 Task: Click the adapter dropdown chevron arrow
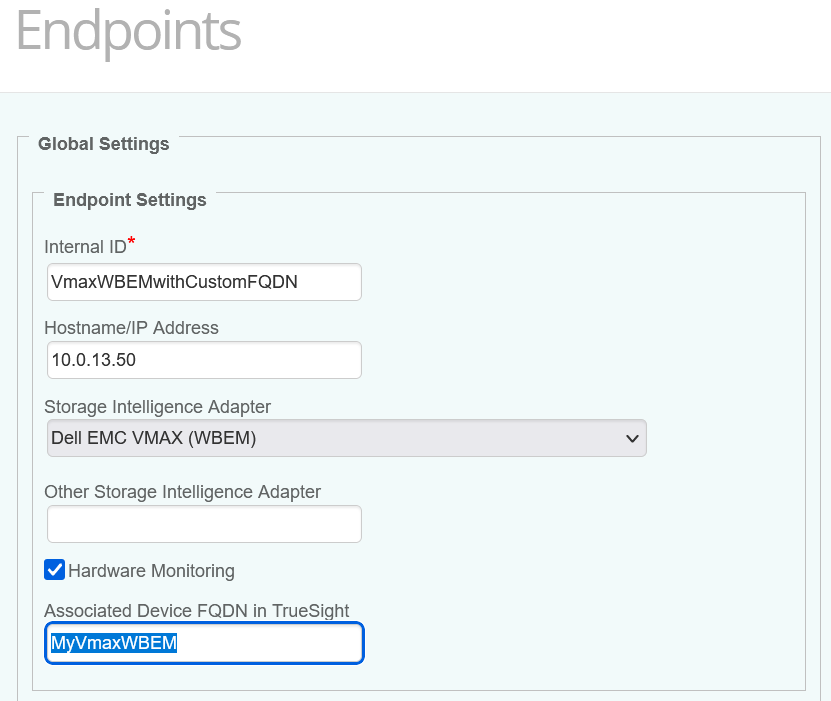pyautogui.click(x=631, y=438)
